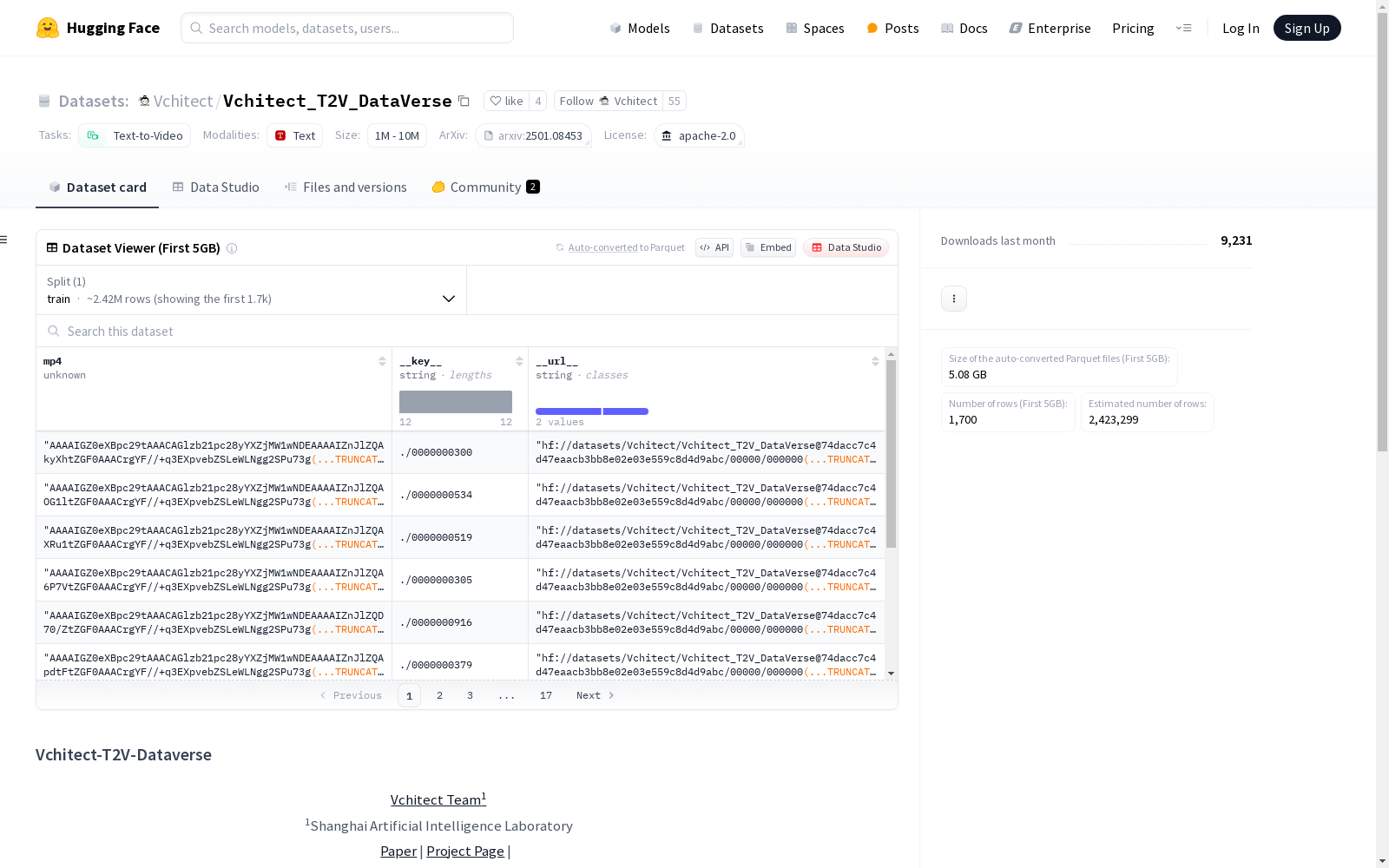Click the like count 4
Viewport: 1389px width, 868px height.
(x=538, y=101)
